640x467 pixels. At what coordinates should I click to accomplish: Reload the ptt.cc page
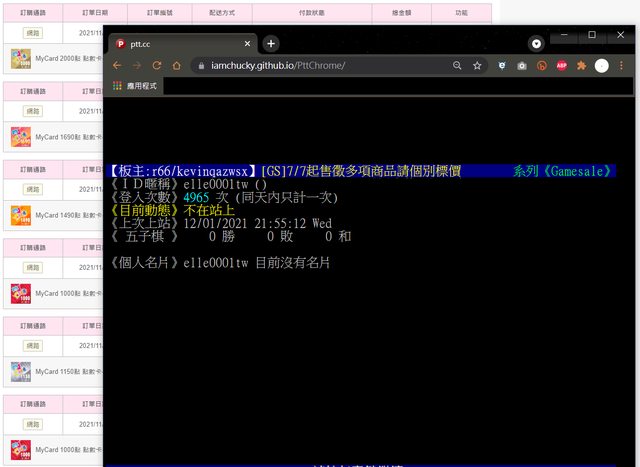[156, 65]
